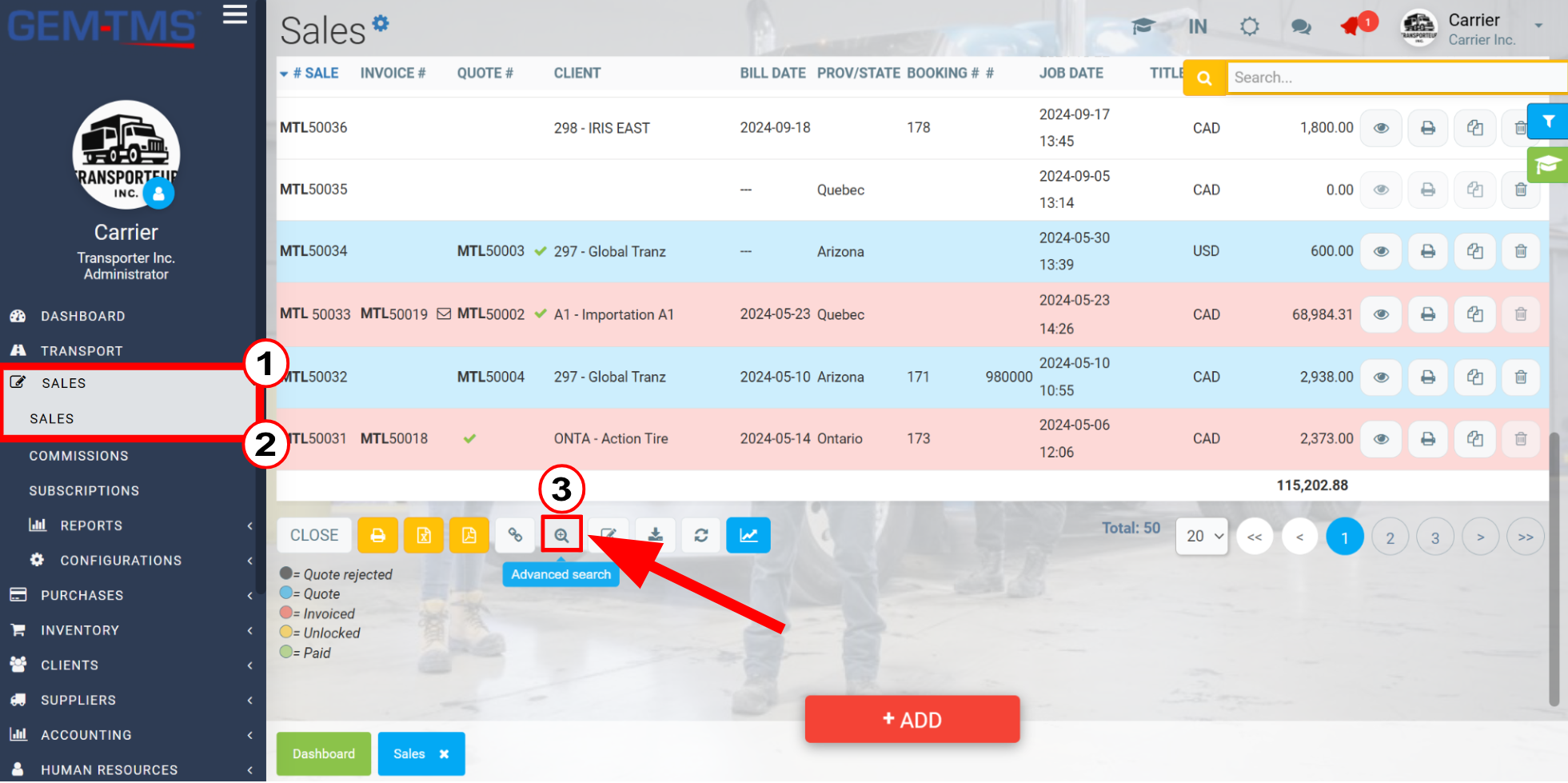This screenshot has height=783, width=1568.
Task: Click the red ADD button
Action: click(x=912, y=719)
